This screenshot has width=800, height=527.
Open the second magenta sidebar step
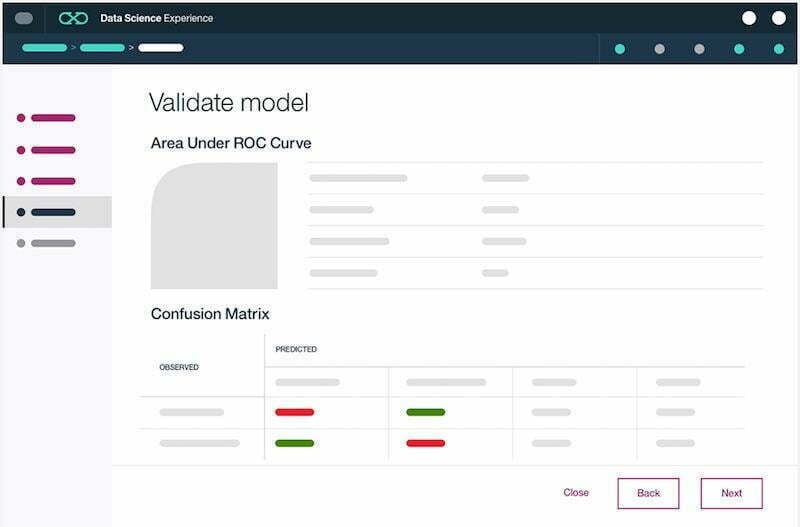[46, 150]
